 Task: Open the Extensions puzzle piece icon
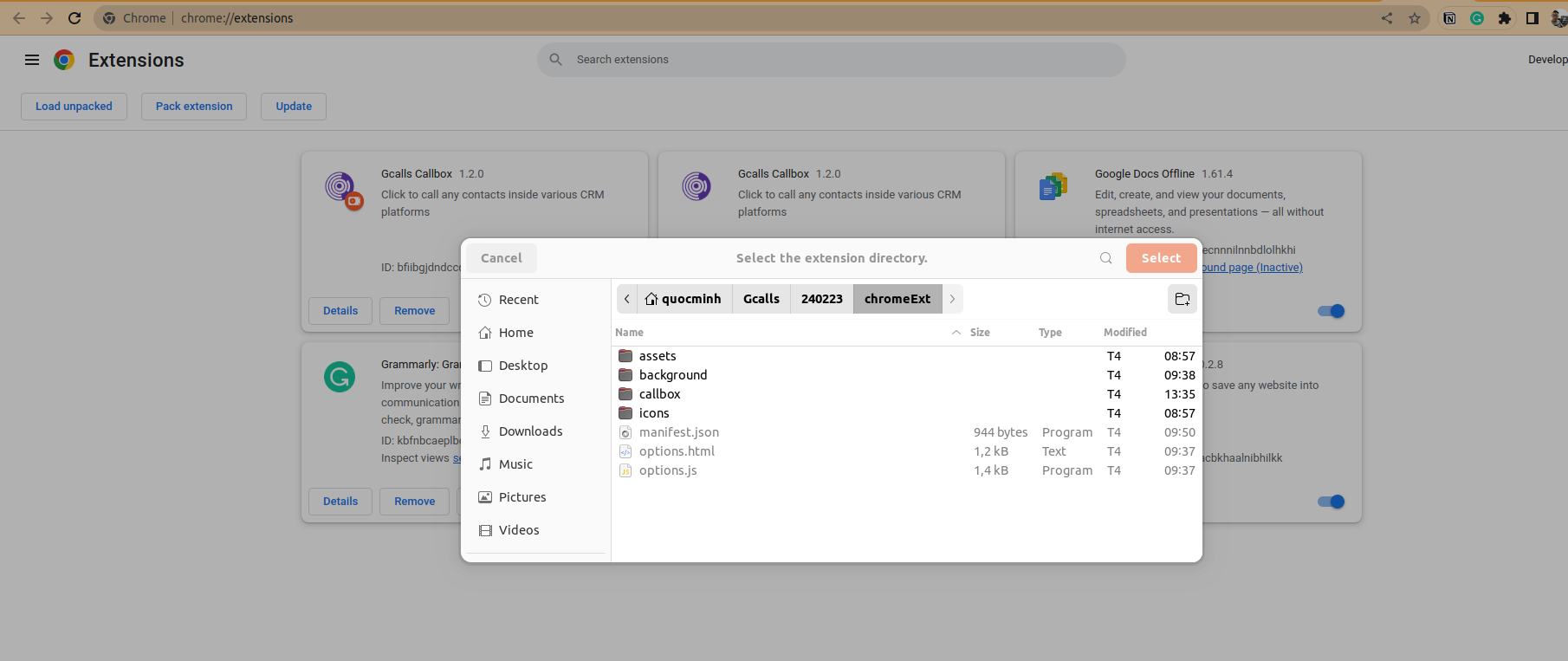click(x=1505, y=18)
